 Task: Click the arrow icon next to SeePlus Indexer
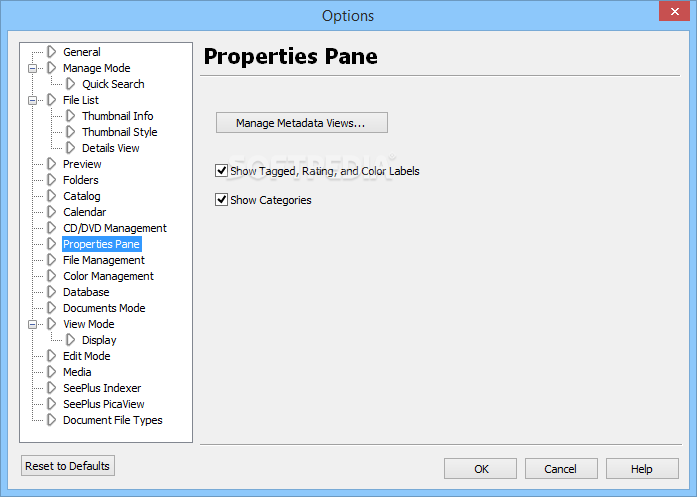tap(52, 388)
